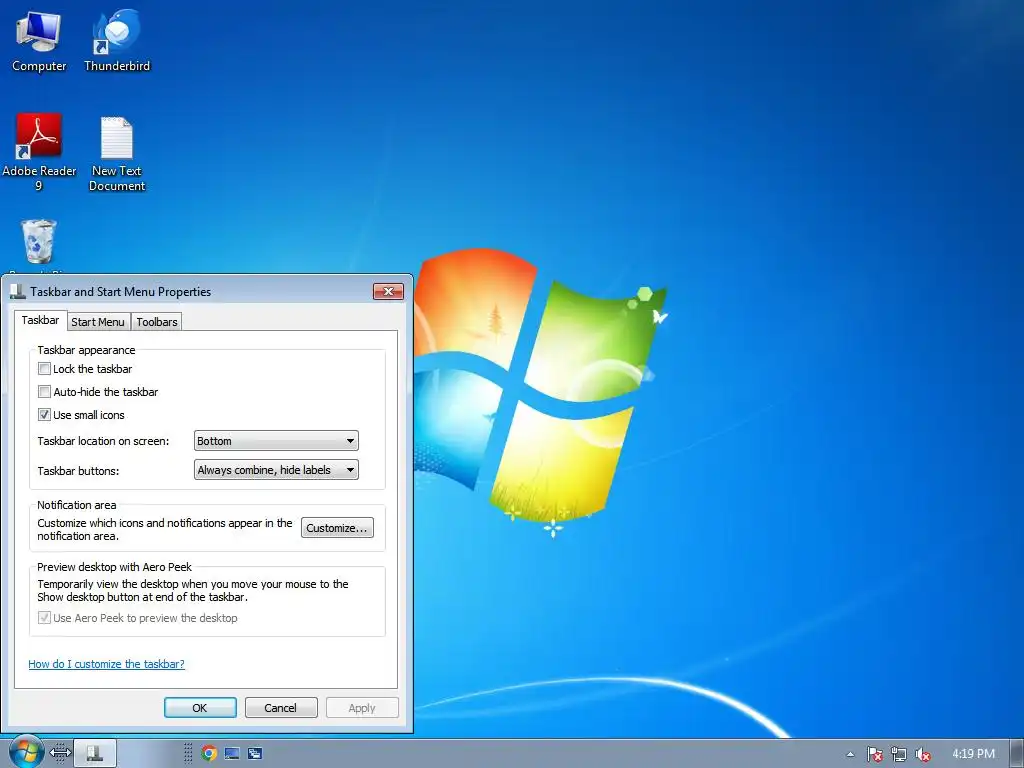Image resolution: width=1024 pixels, height=768 pixels.
Task: Confirm with the OK button
Action: click(x=200, y=708)
